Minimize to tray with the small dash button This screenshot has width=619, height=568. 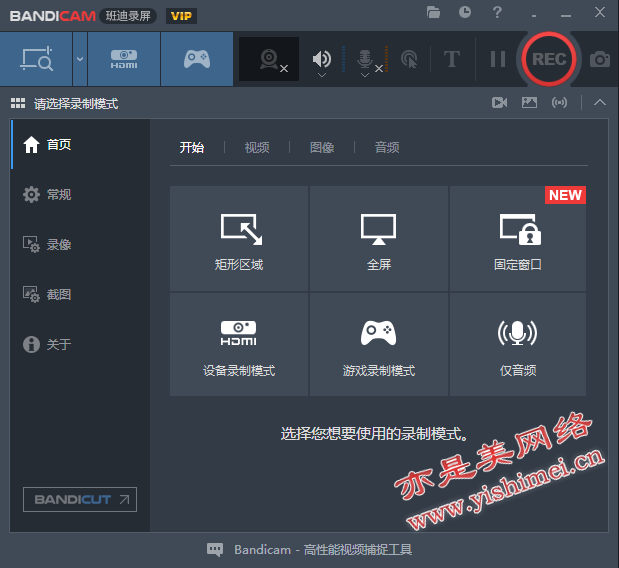[534, 16]
